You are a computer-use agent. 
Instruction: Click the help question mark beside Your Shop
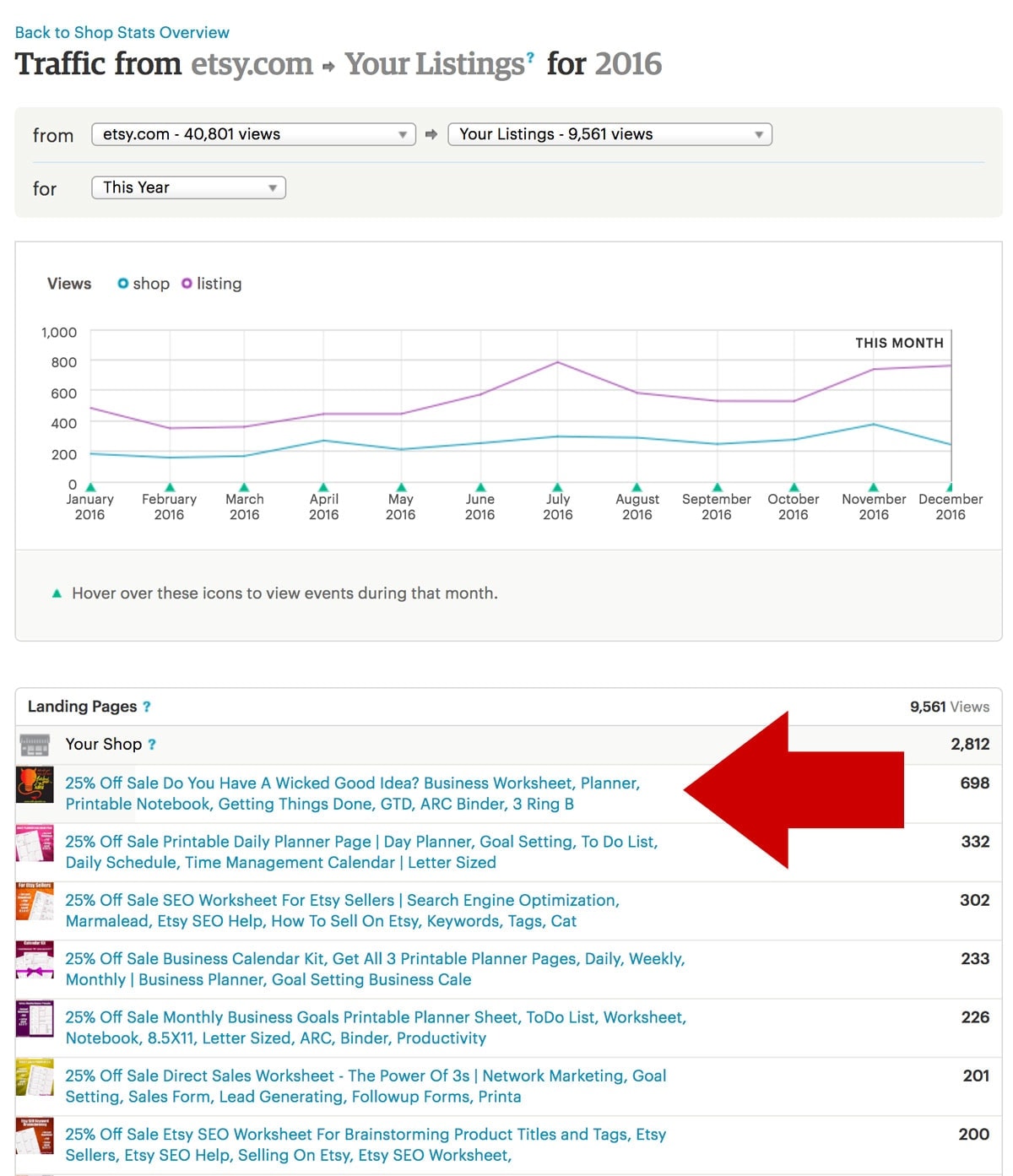152,745
